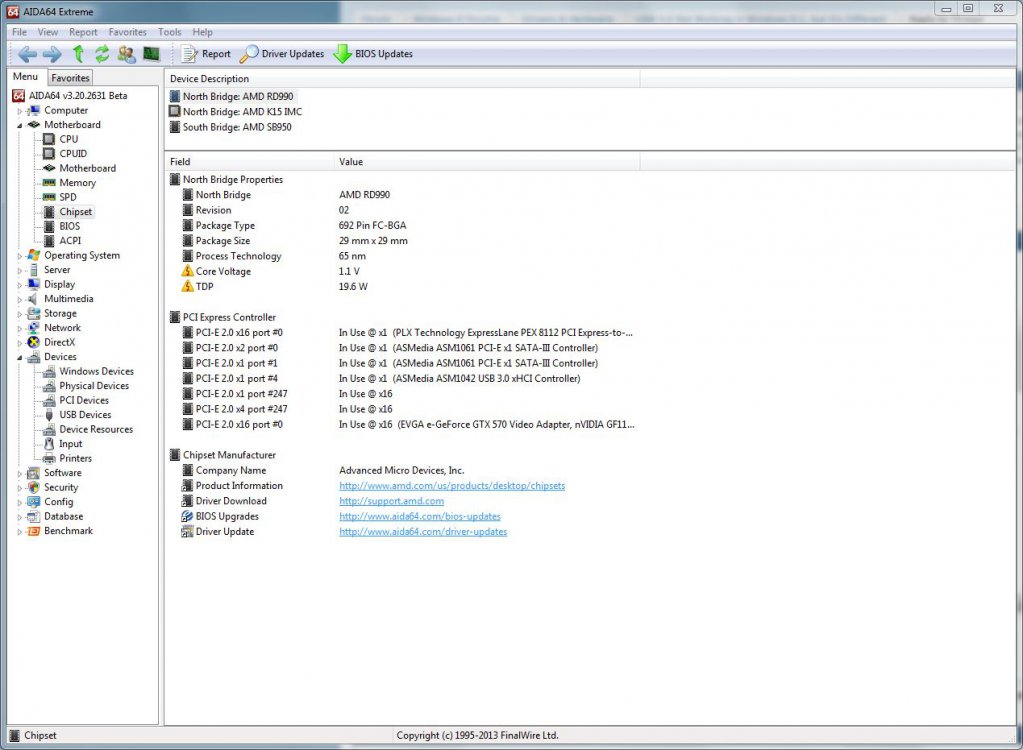
Task: Expand the Operating System node
Action: click(20, 256)
